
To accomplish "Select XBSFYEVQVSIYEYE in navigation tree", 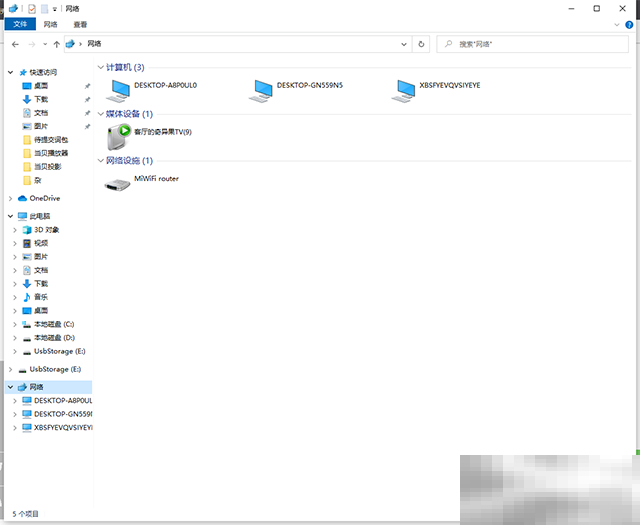I will [x=63, y=427].
